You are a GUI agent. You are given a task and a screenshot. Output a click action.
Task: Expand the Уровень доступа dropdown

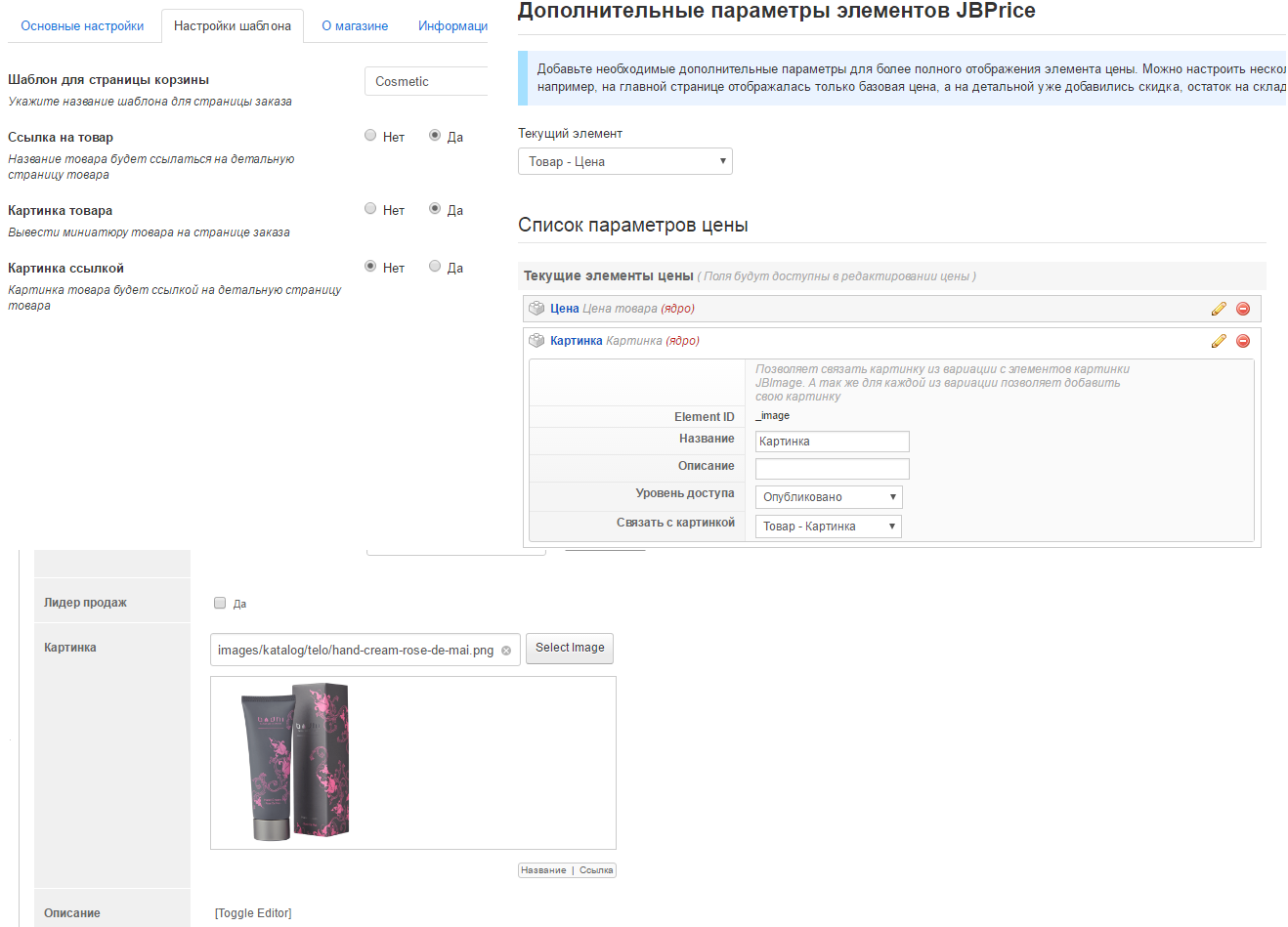829,497
